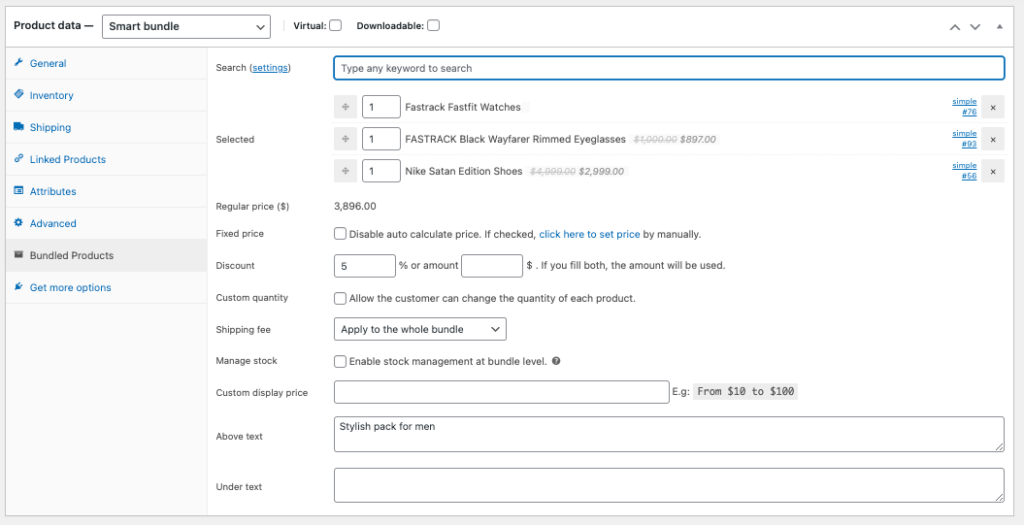Click the $2,999.00 sale price text

pos(601,171)
